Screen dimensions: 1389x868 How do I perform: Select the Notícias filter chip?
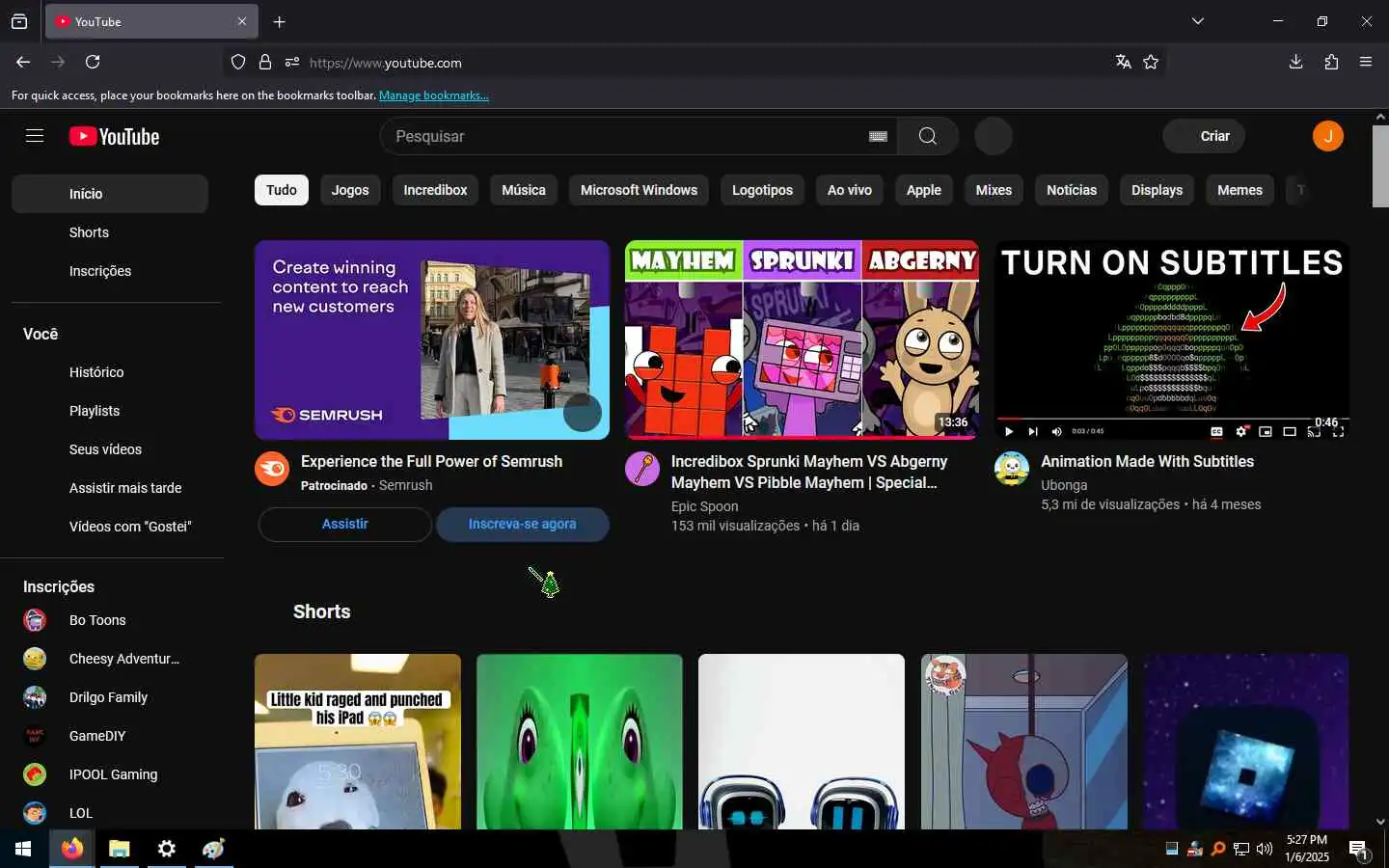click(1072, 190)
